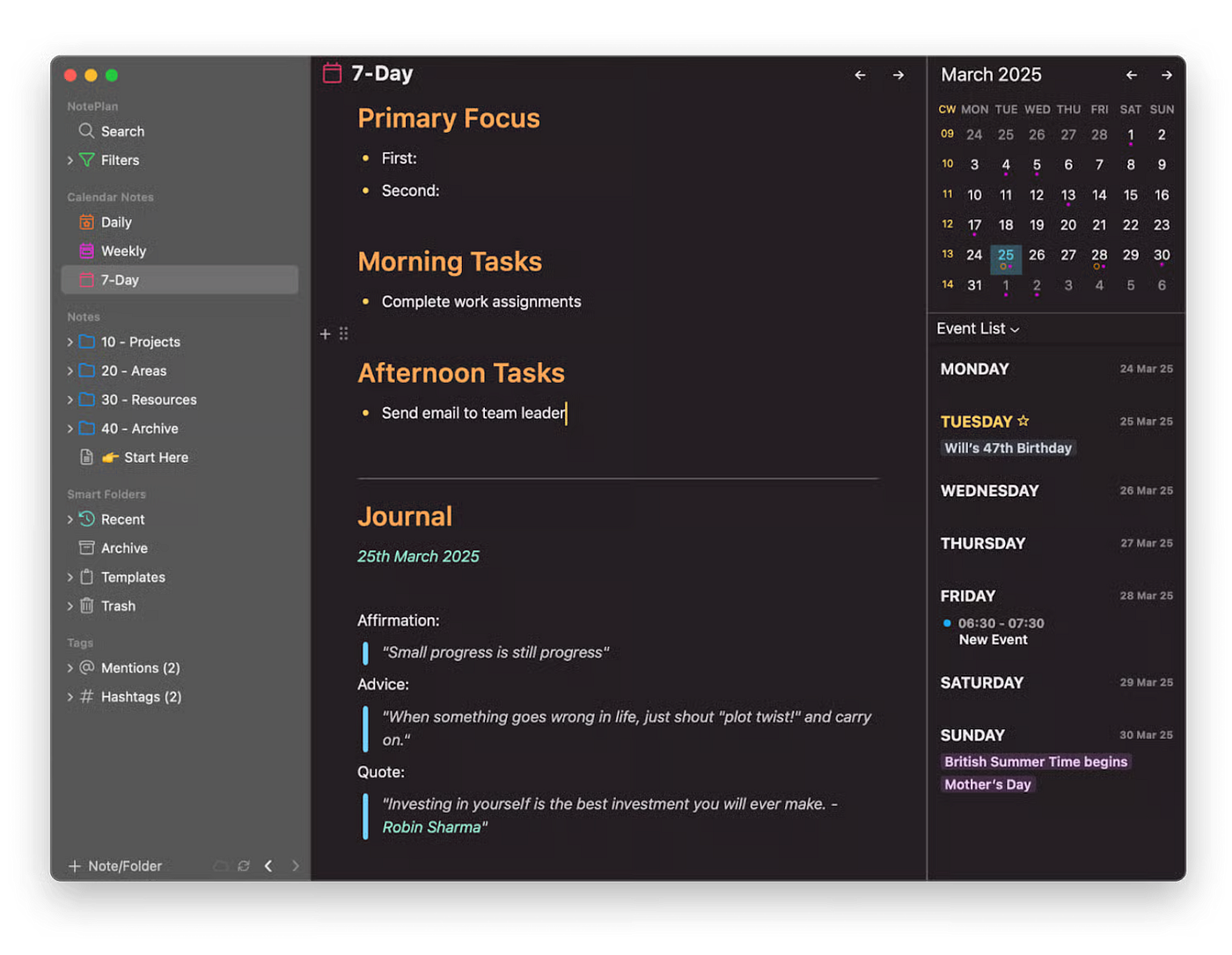Click the 10 - Projects folder icon
1232x955 pixels.
(x=86, y=342)
